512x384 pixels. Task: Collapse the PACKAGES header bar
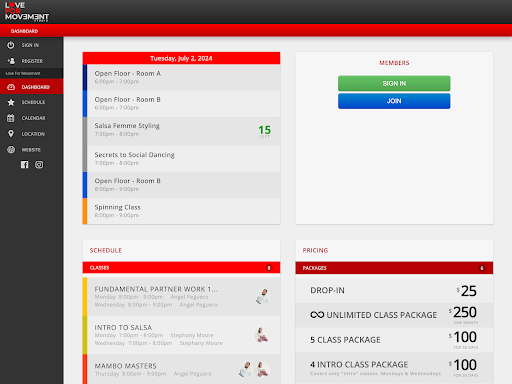point(394,268)
